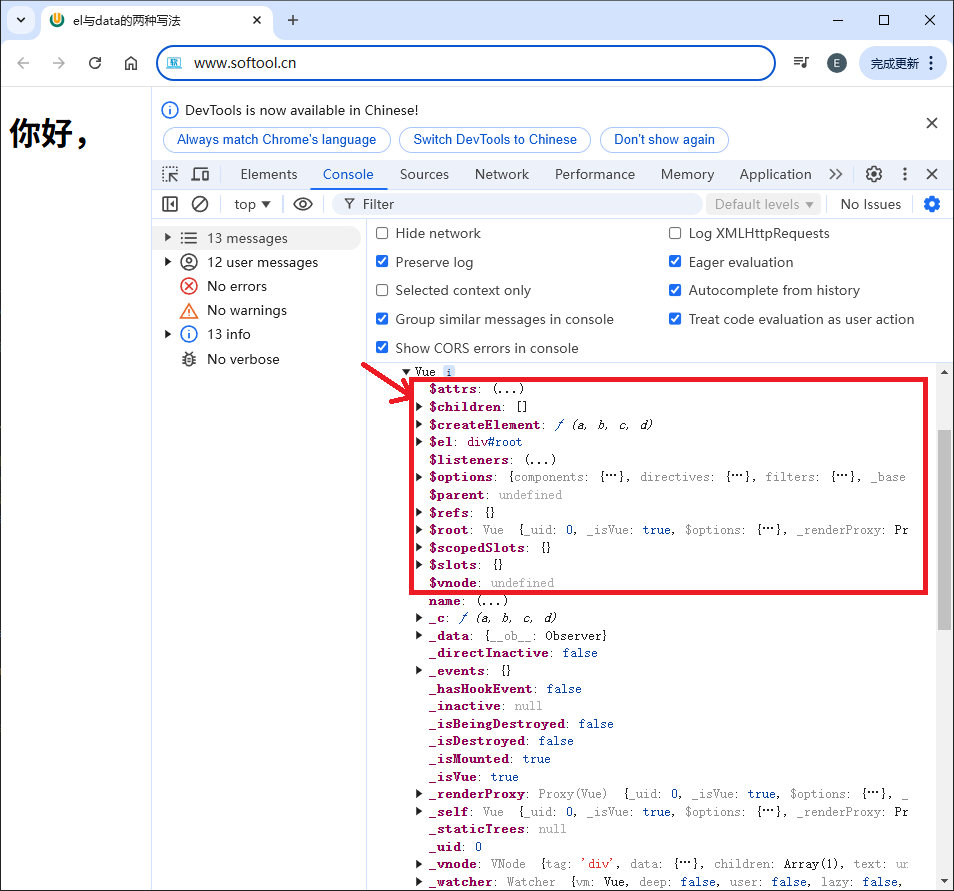Enable Log XMLHttpRequests checkbox

coord(675,233)
